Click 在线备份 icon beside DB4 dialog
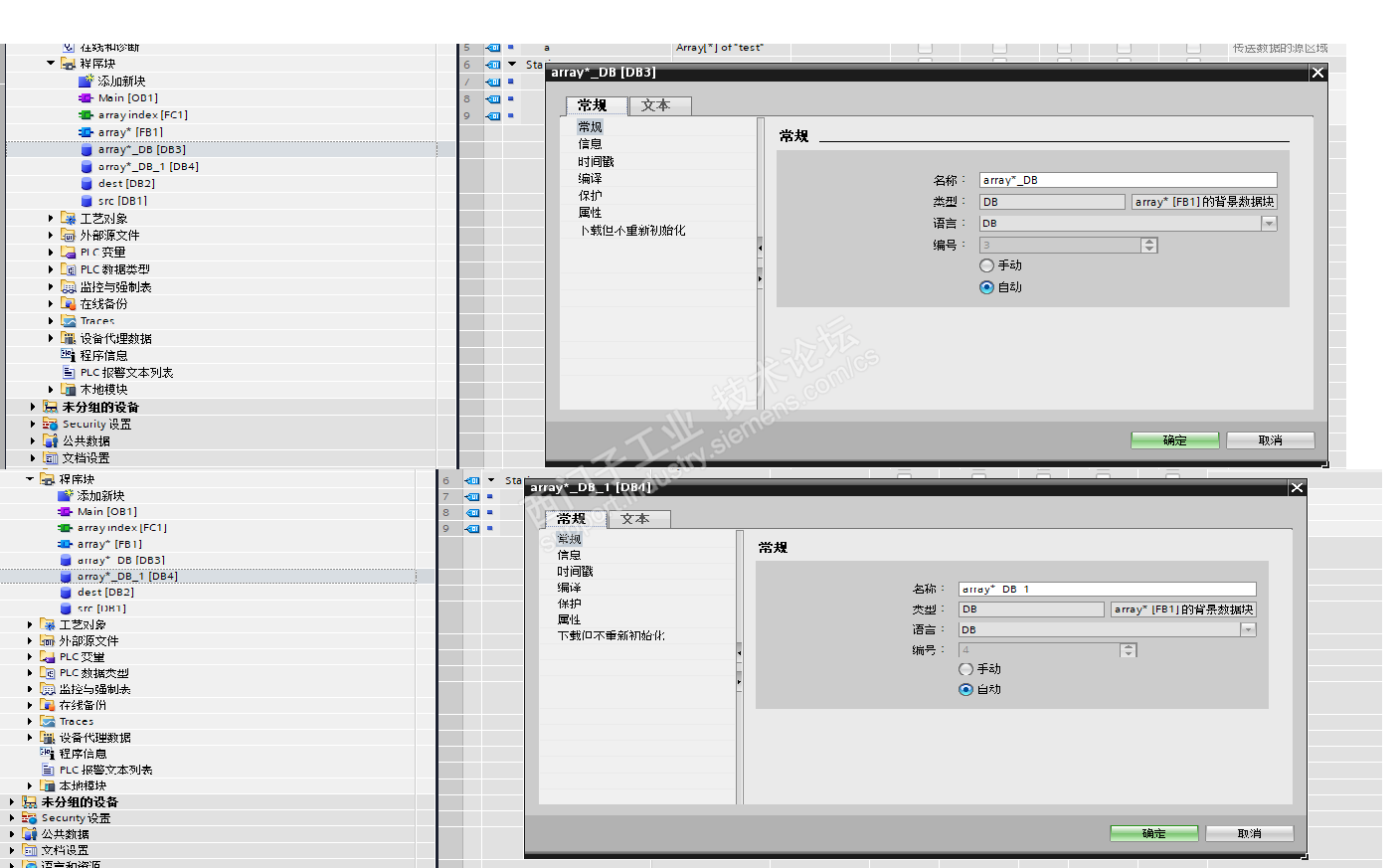The image size is (1399, 868). tap(47, 705)
